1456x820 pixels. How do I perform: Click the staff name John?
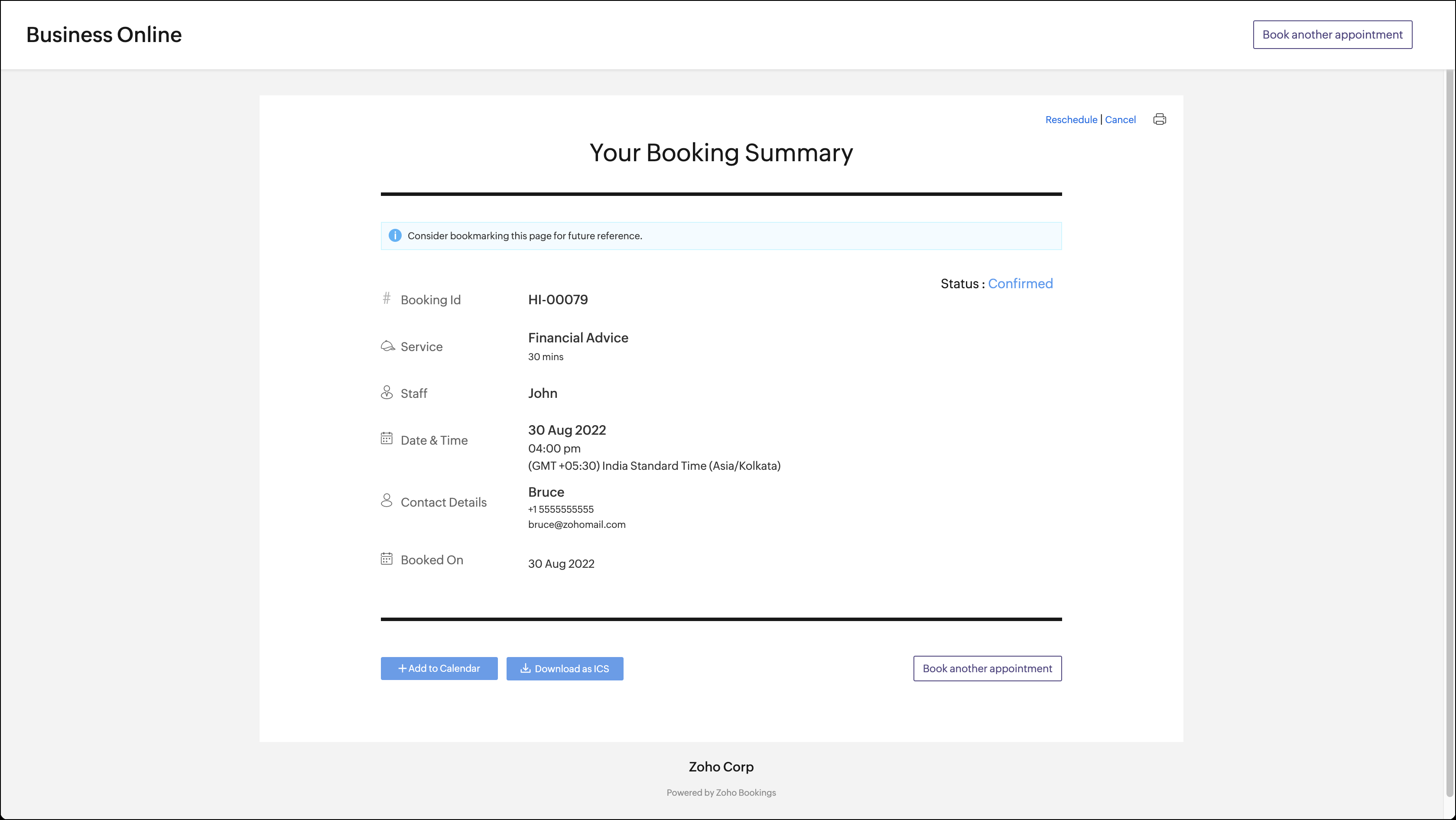pos(543,394)
